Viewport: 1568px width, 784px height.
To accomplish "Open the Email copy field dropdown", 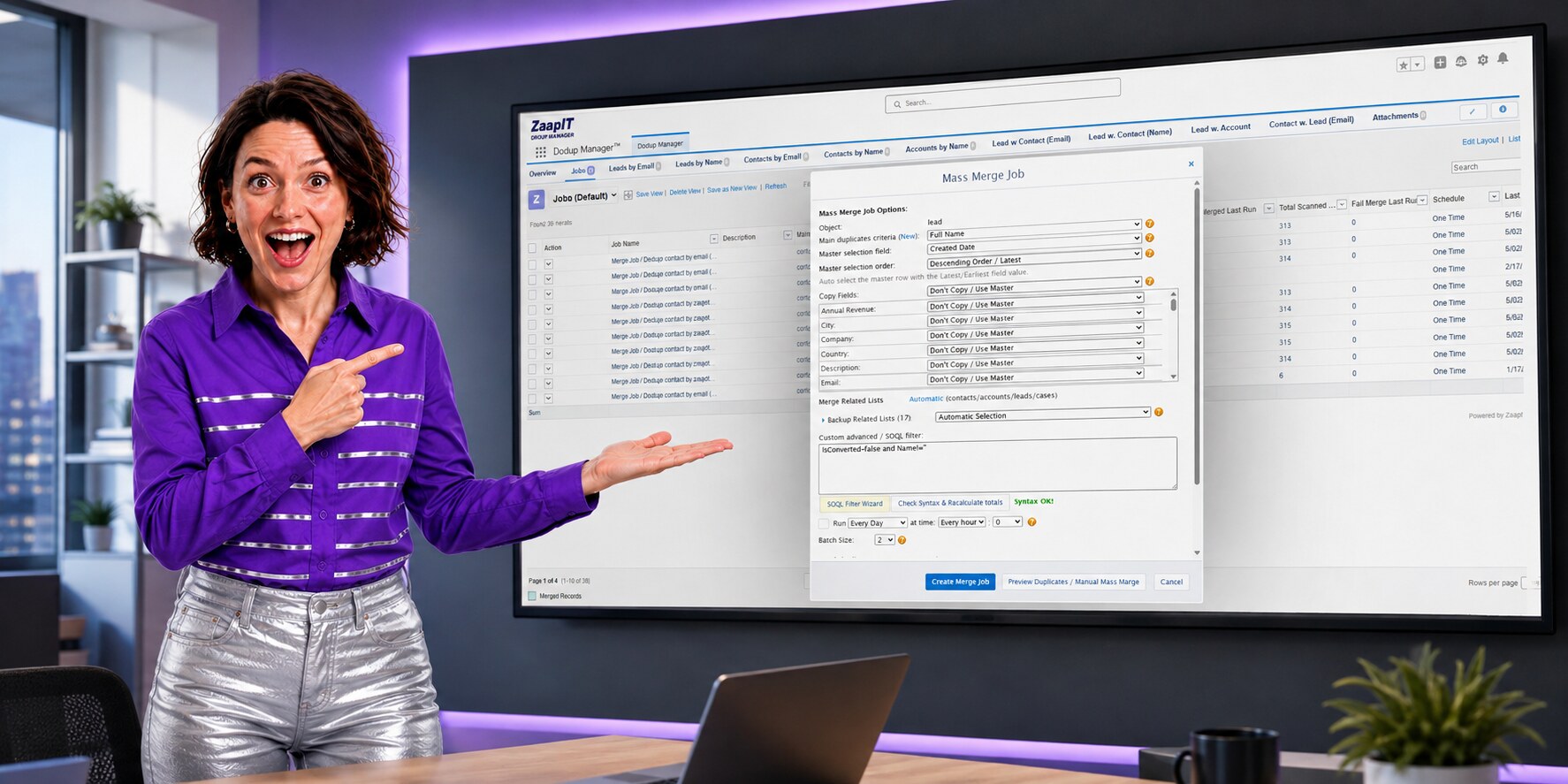I will 1035,377.
